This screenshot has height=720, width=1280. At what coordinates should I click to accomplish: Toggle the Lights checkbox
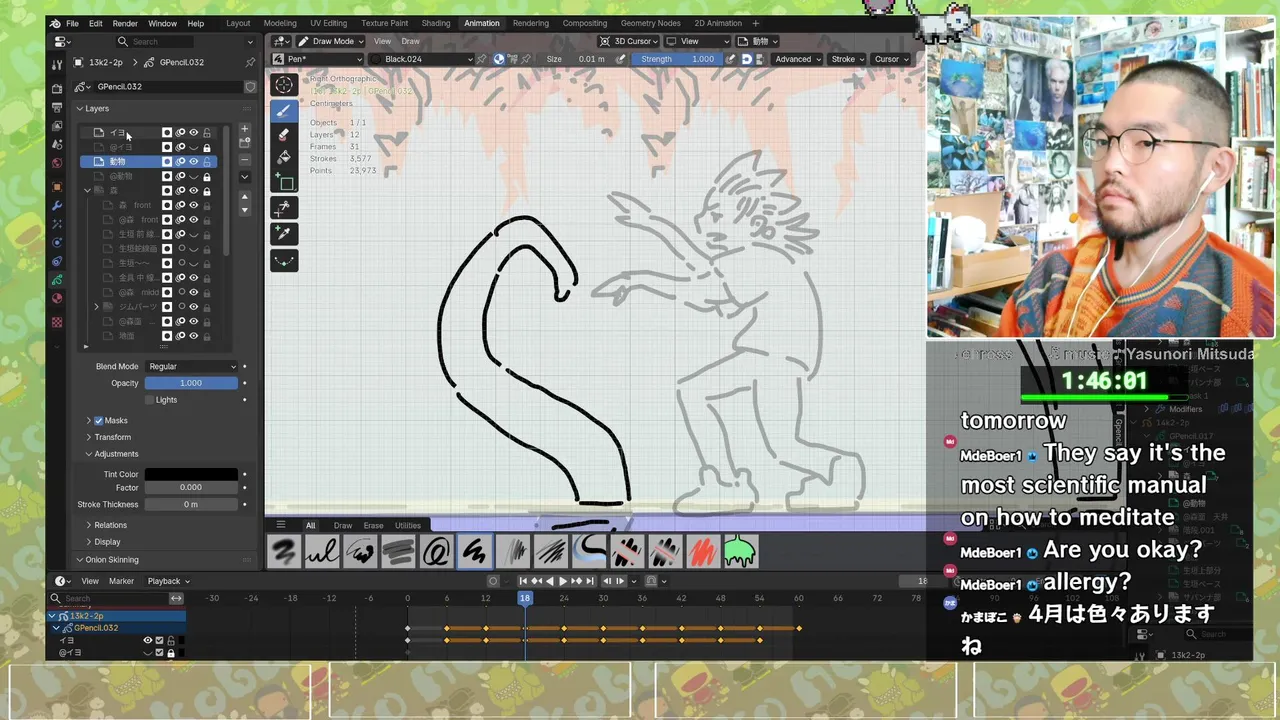click(x=150, y=400)
